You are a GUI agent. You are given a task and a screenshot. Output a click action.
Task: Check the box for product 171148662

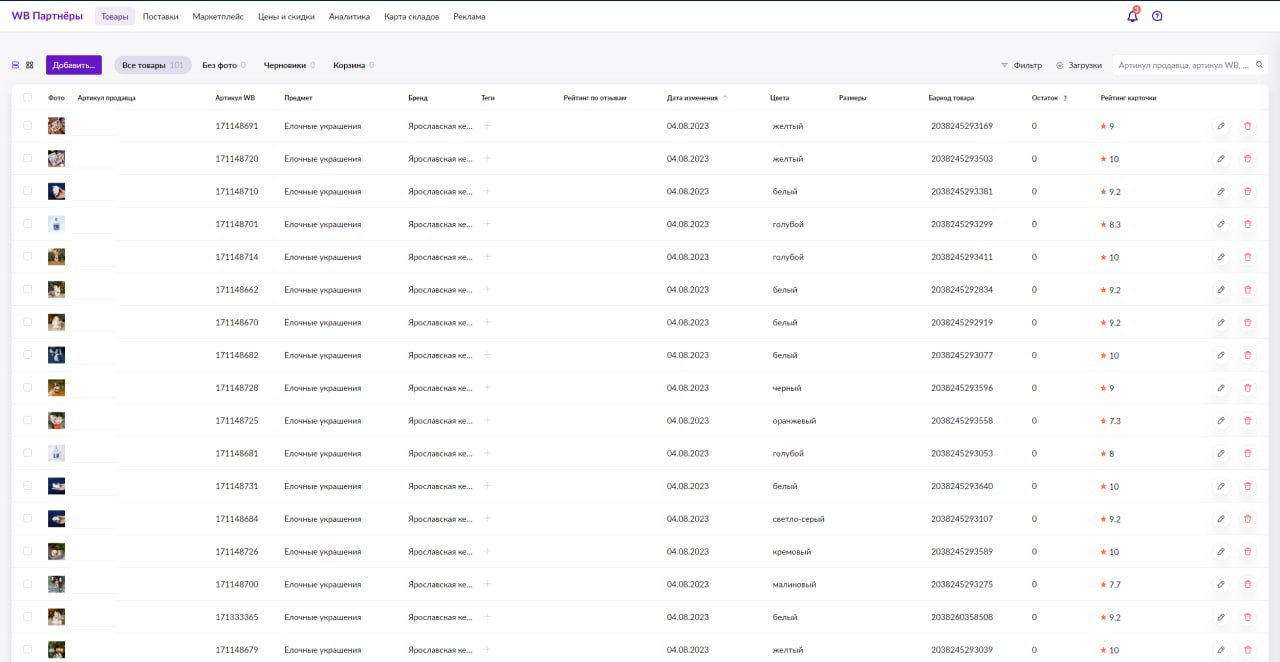pos(27,290)
